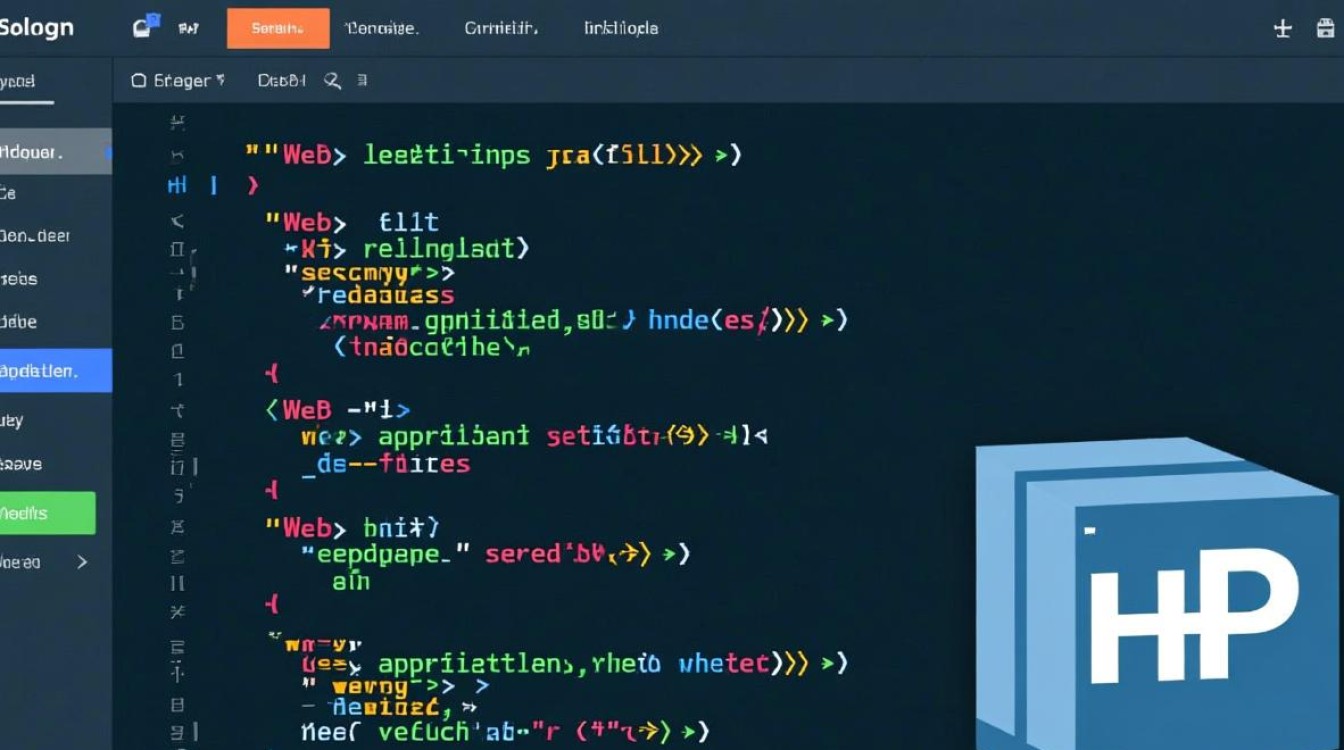Viewport: 1344px width, 750px height.
Task: Select the blue highlighted sidebar item
Action: 55,371
